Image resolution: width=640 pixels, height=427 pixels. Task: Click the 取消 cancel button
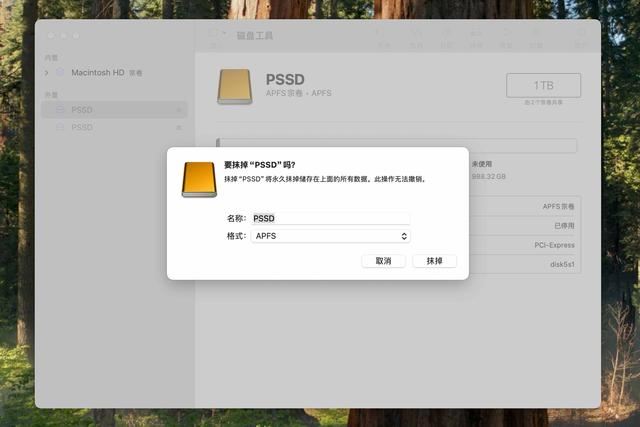tap(383, 261)
